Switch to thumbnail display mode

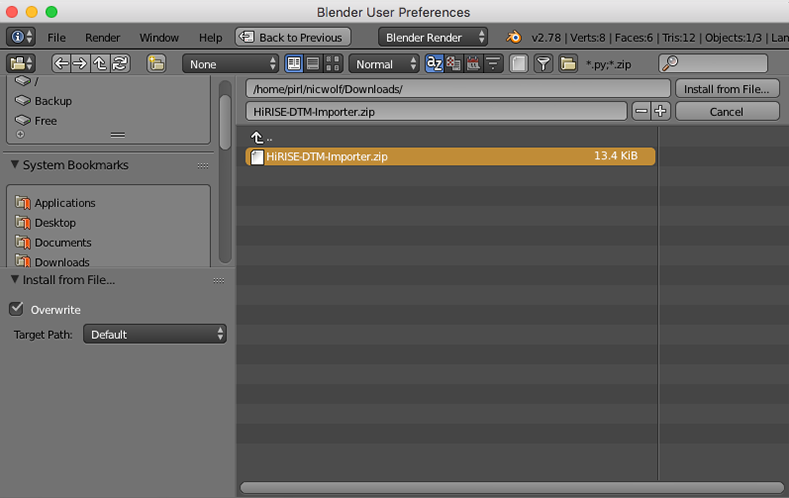pos(333,63)
